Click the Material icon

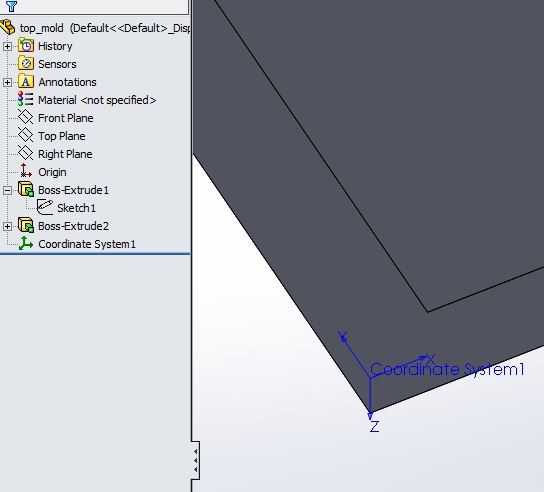coord(26,100)
